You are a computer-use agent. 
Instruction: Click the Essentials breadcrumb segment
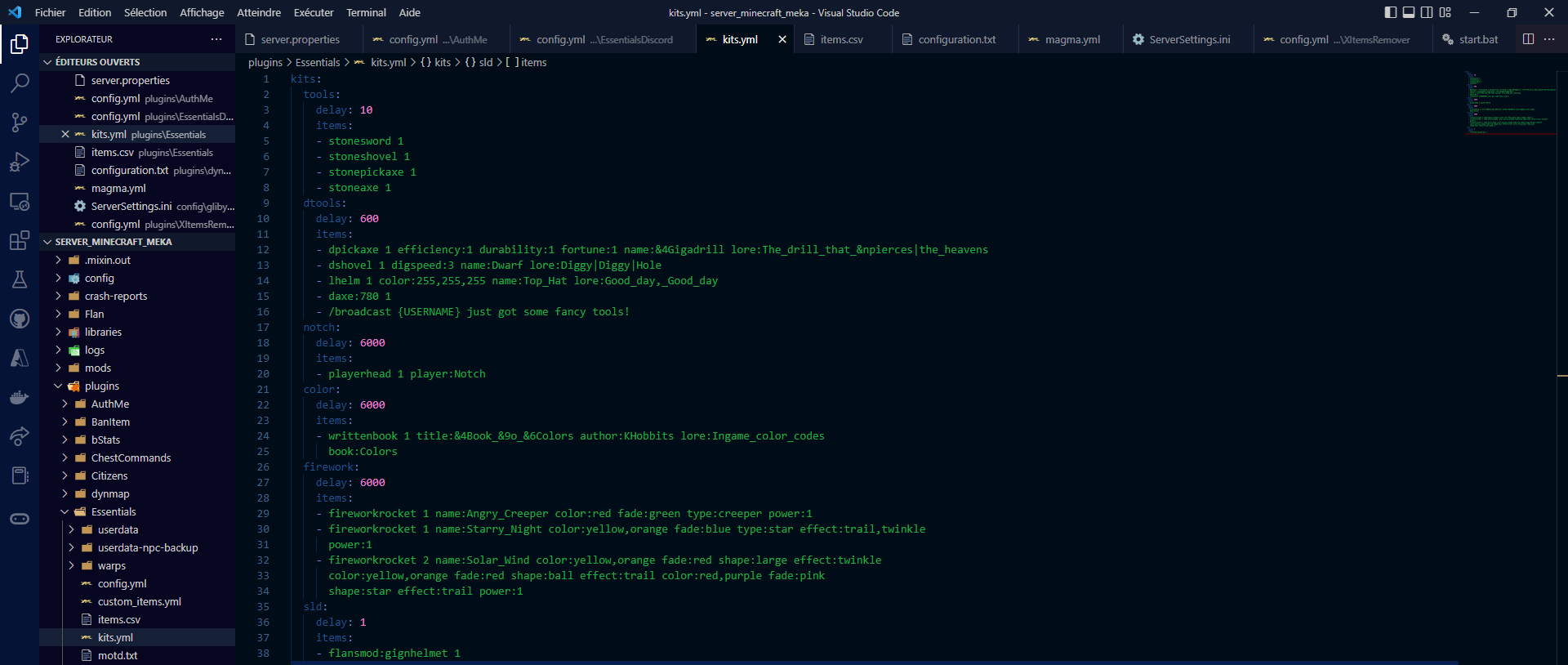[x=317, y=62]
